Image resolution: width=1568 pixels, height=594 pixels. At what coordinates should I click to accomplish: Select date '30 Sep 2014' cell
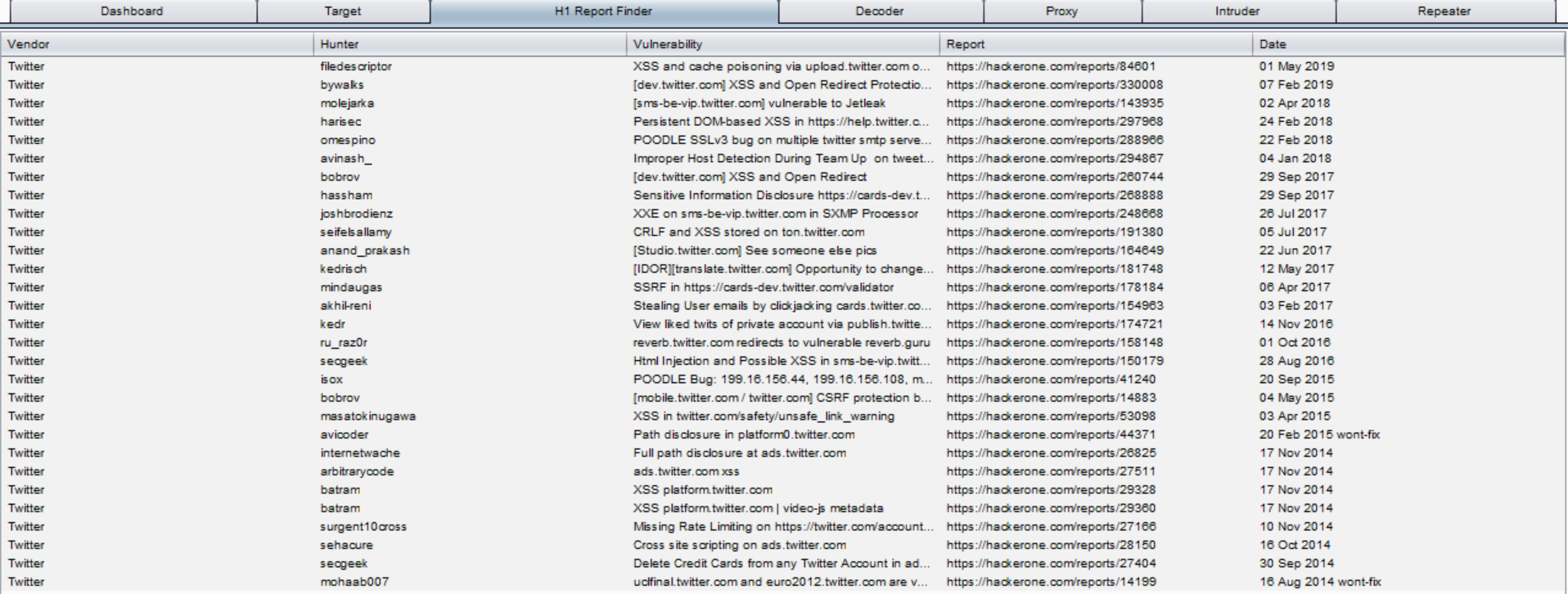[1408, 564]
